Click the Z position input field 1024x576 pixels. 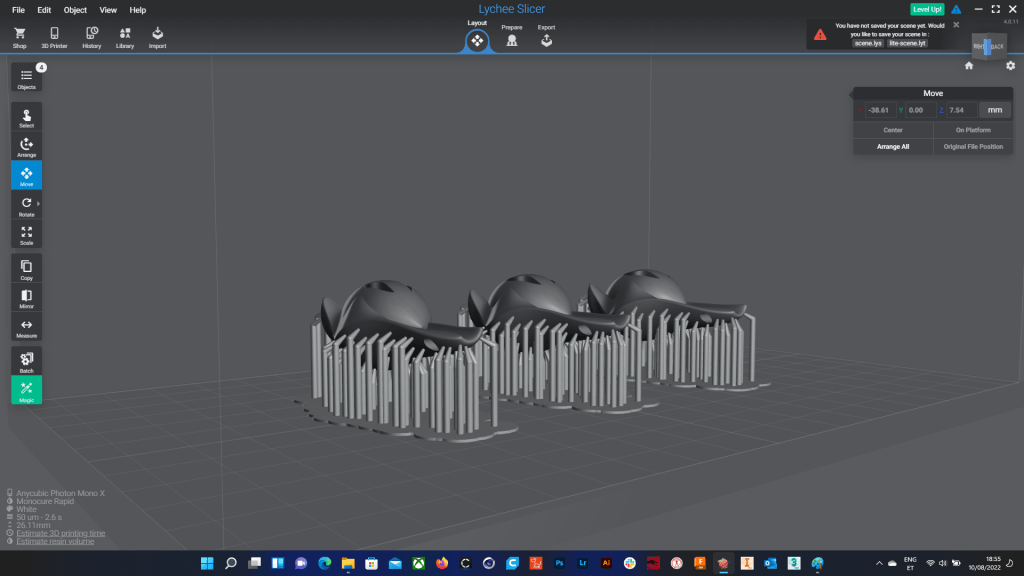click(960, 110)
